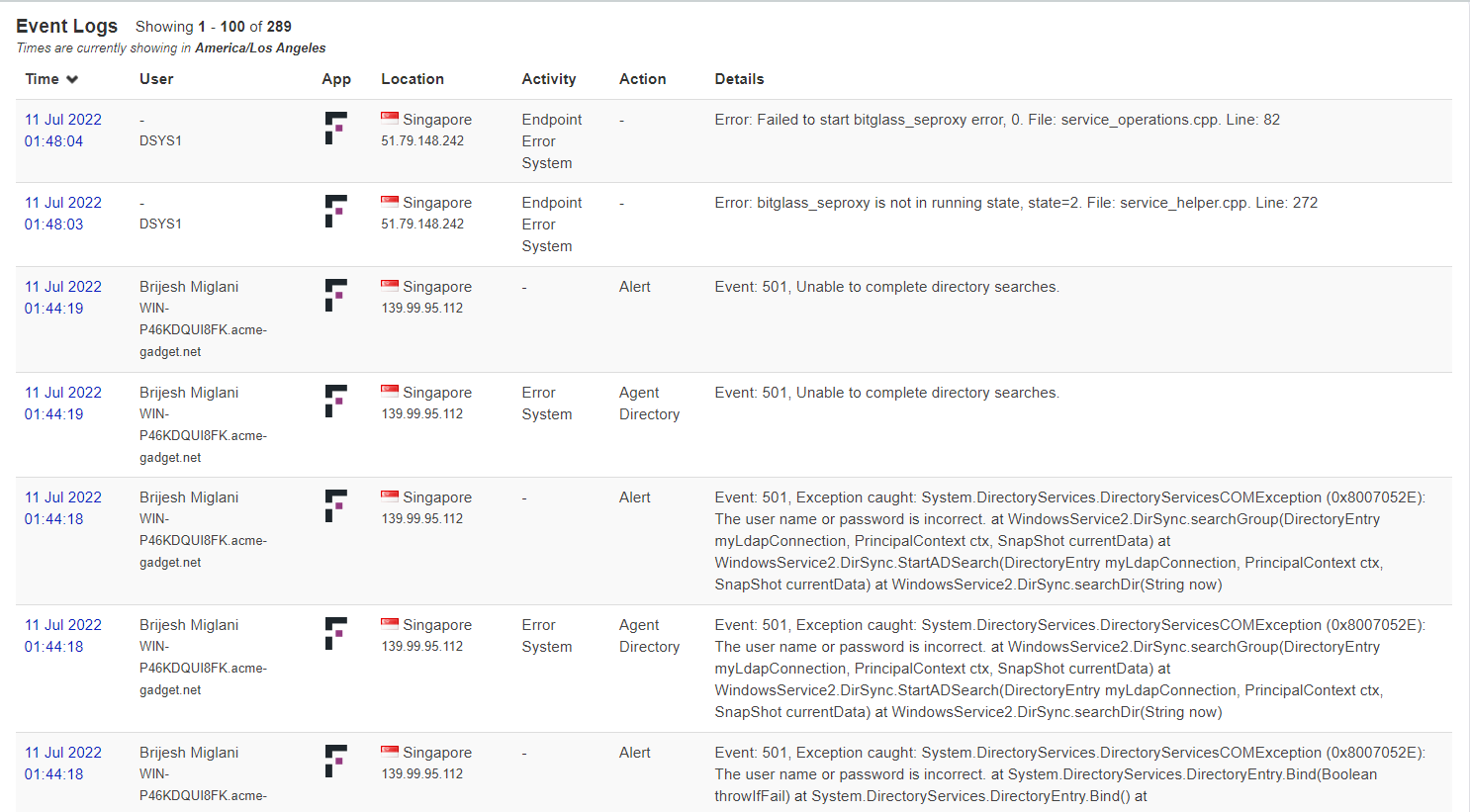Viewport: 1470px width, 812px height.
Task: Open timestamp link of 01:44:19 Agent Directory event
Action: pyautogui.click(x=62, y=403)
